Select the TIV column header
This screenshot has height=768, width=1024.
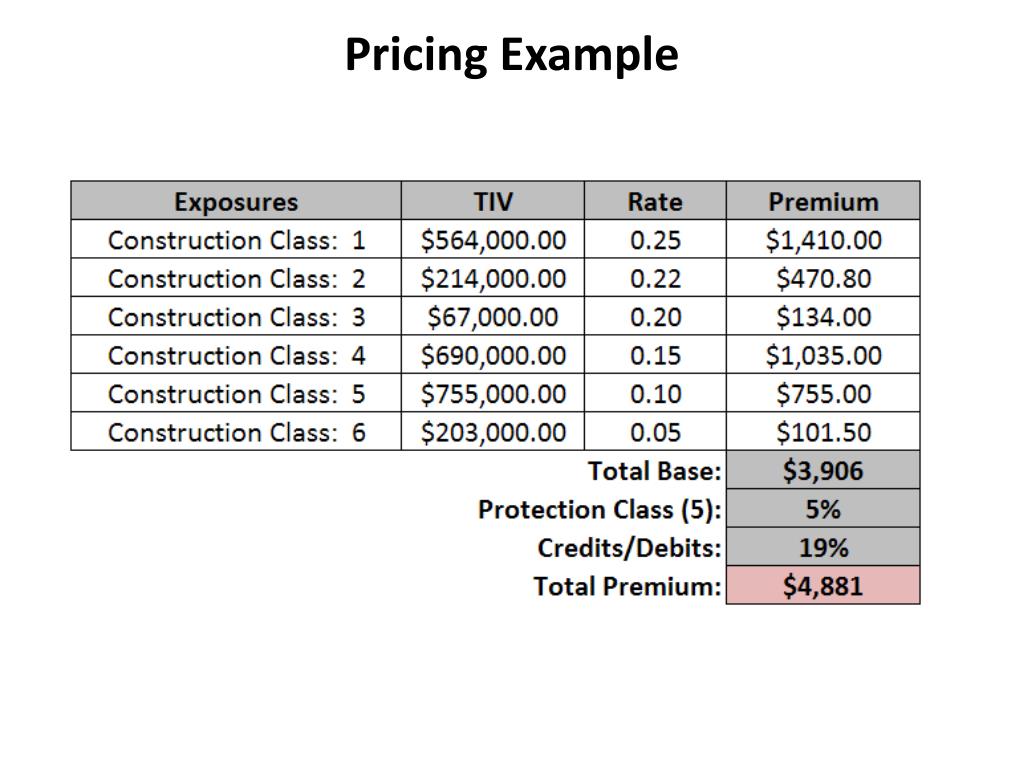492,200
